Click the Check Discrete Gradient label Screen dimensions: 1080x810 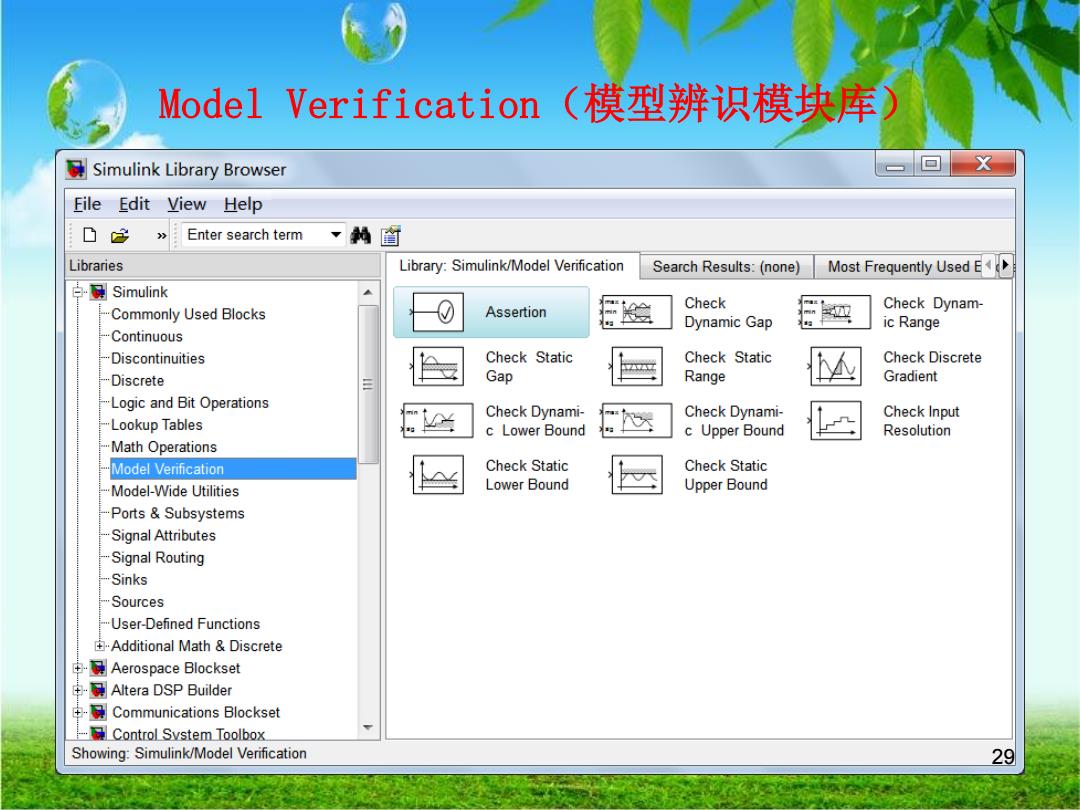pyautogui.click(x=933, y=366)
